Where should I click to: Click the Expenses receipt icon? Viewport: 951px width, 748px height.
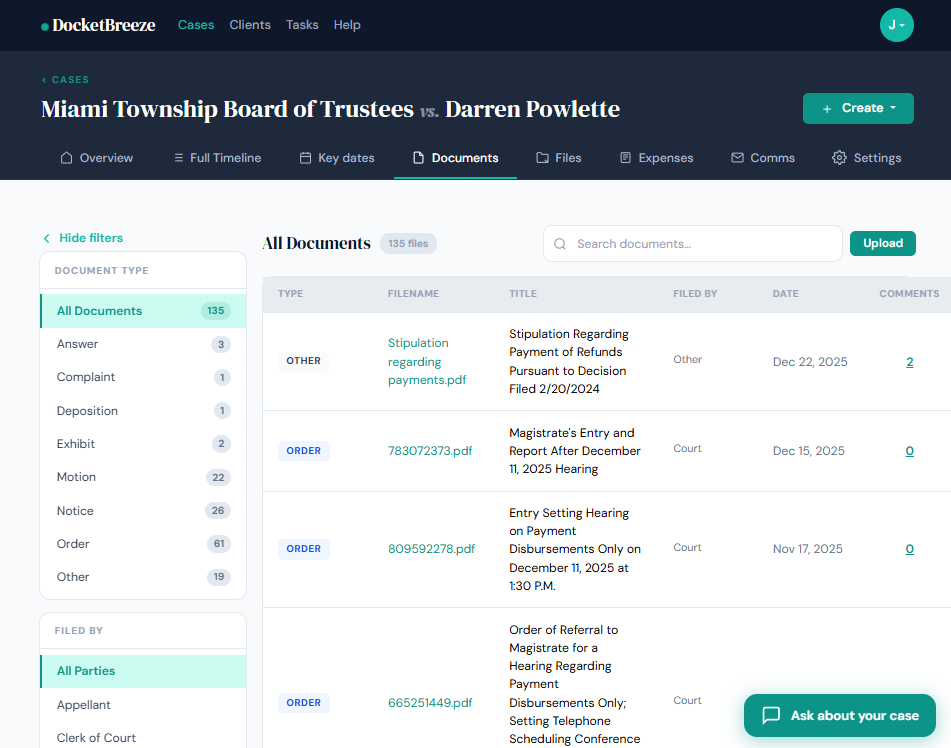click(x=626, y=158)
